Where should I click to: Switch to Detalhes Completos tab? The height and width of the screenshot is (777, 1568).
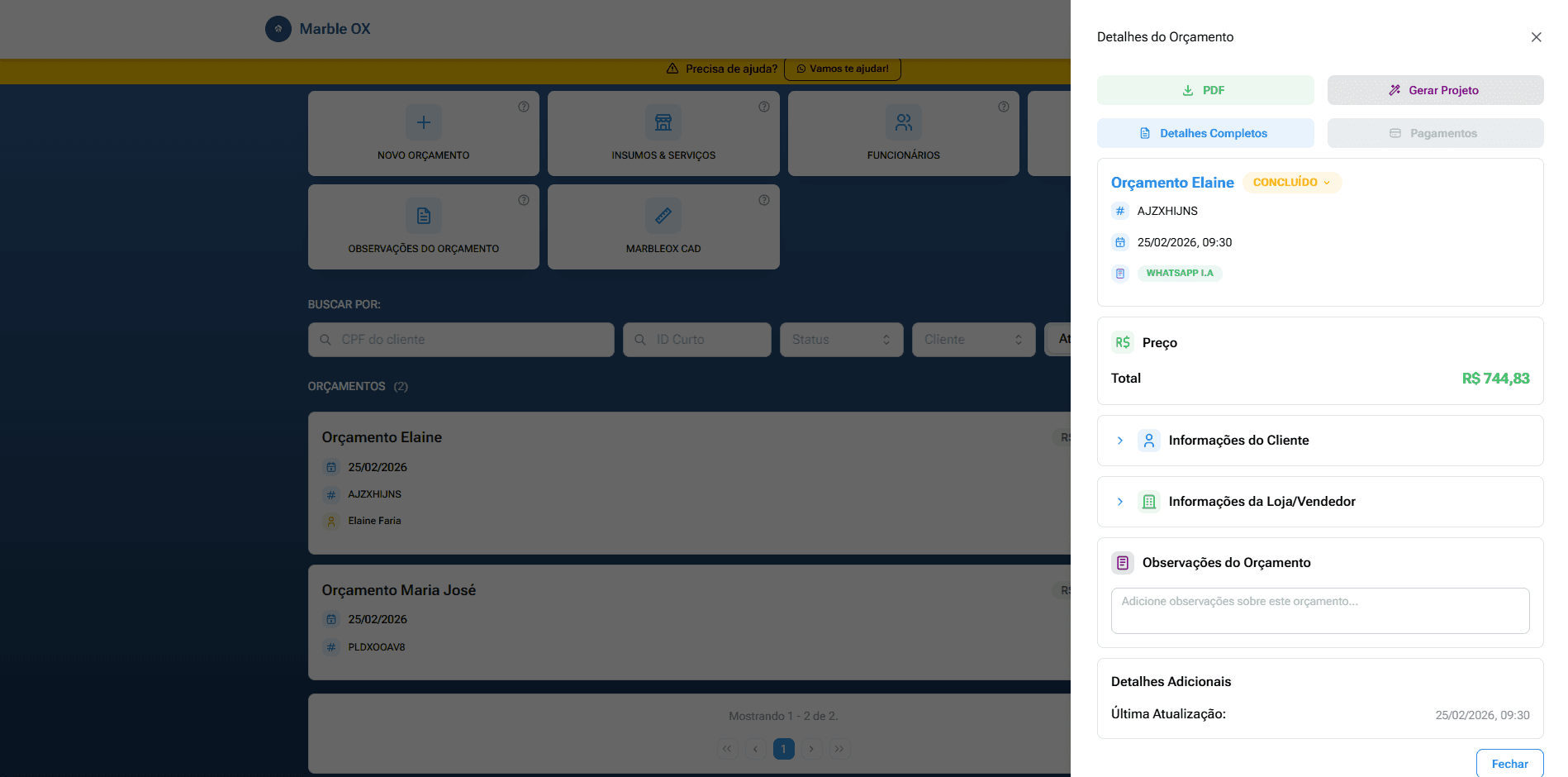click(x=1205, y=133)
